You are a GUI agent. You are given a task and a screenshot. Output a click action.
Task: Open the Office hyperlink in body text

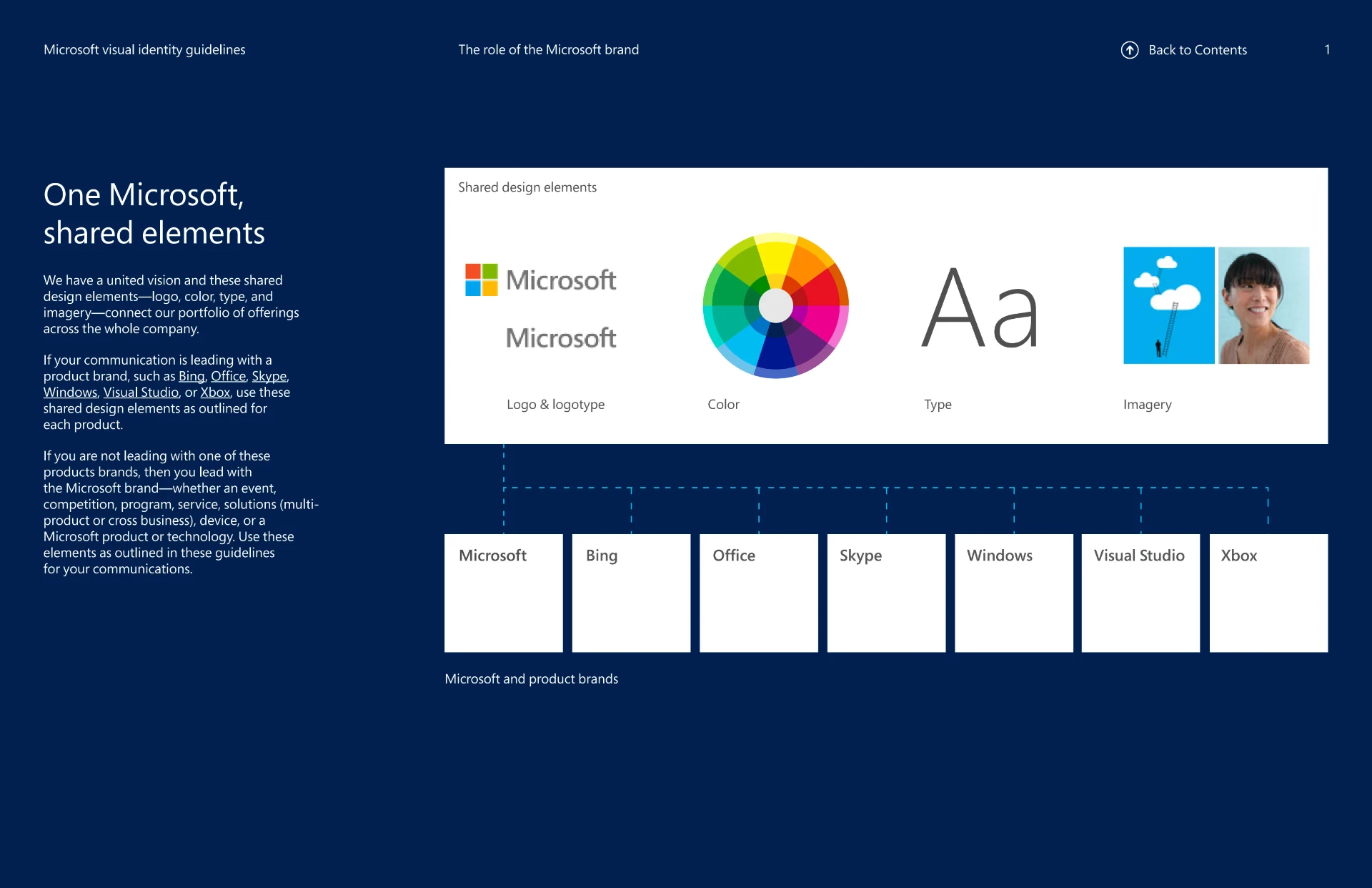point(228,376)
